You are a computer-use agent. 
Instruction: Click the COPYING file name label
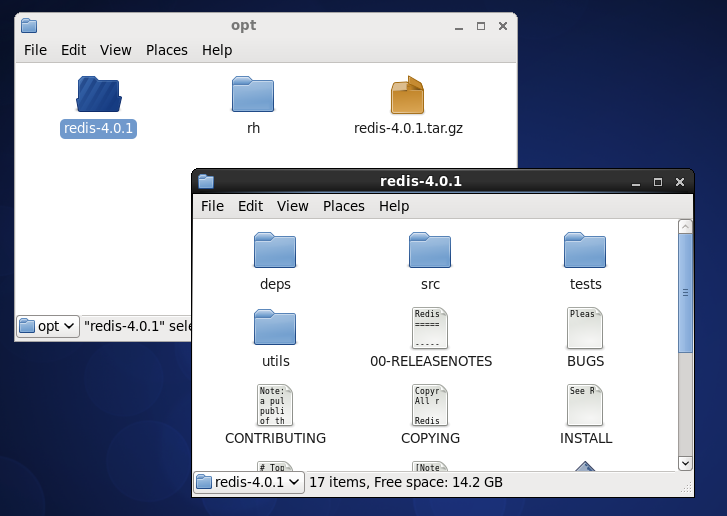tap(430, 438)
